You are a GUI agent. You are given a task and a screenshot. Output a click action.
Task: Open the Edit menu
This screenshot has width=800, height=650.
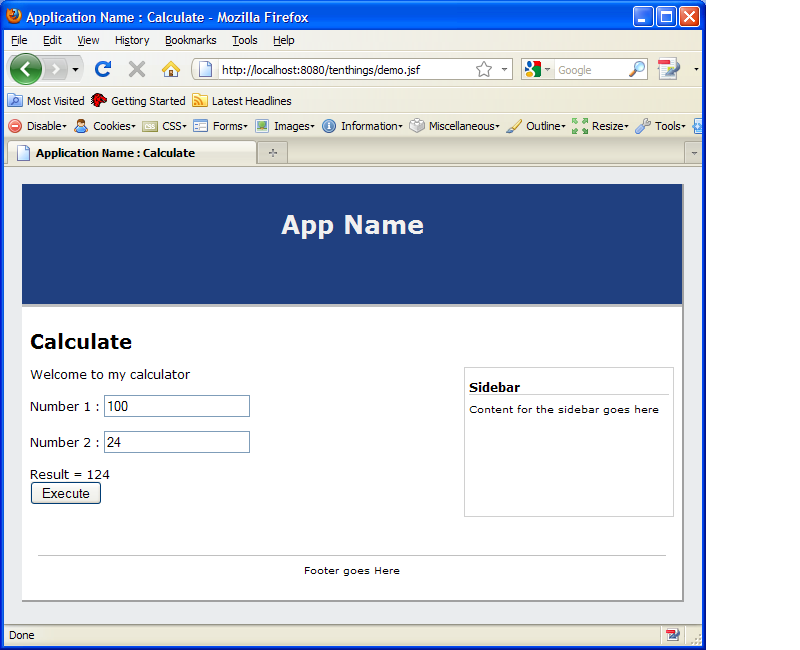(x=52, y=40)
